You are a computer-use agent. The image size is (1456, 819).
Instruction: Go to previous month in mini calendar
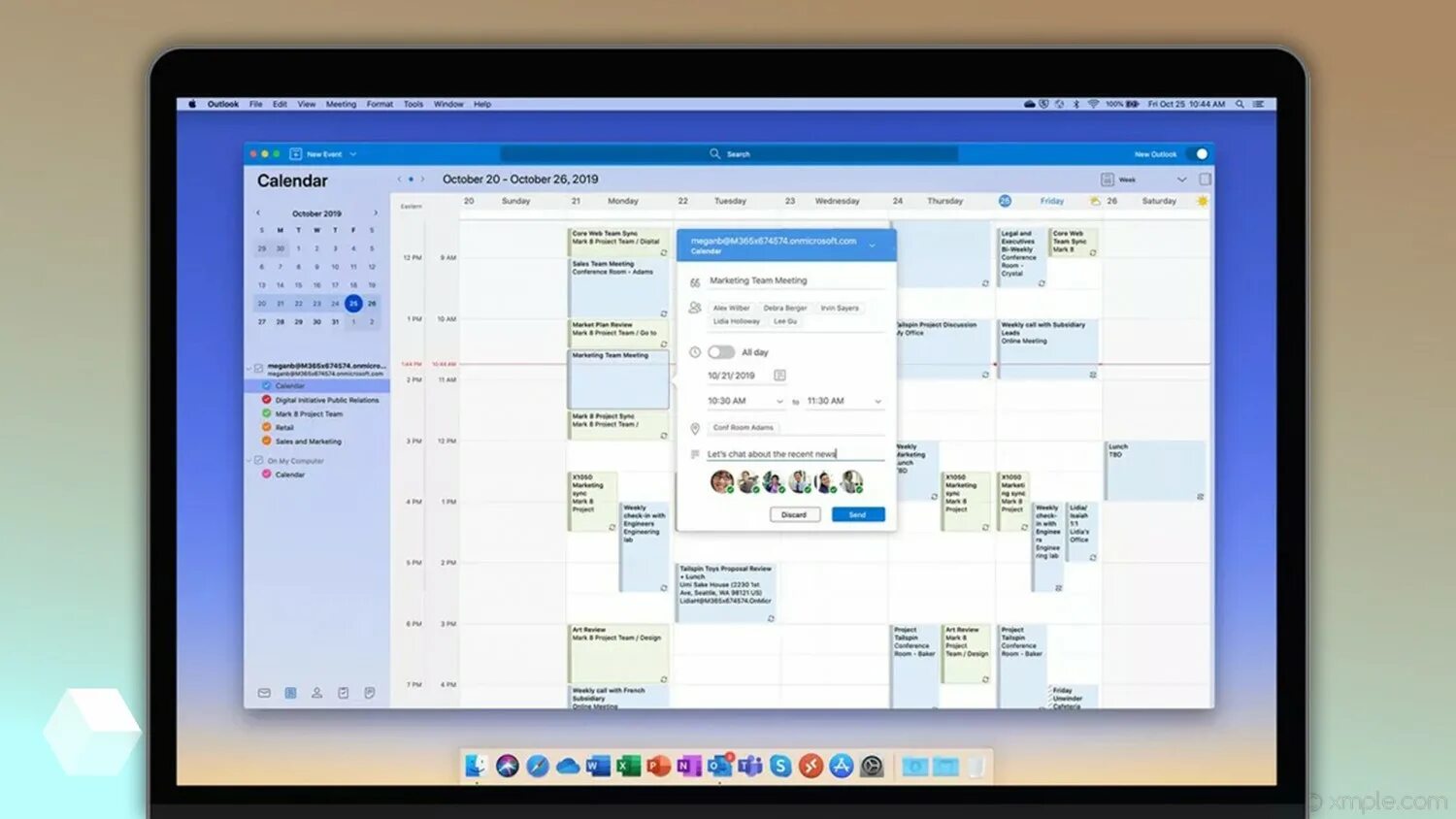pos(258,213)
